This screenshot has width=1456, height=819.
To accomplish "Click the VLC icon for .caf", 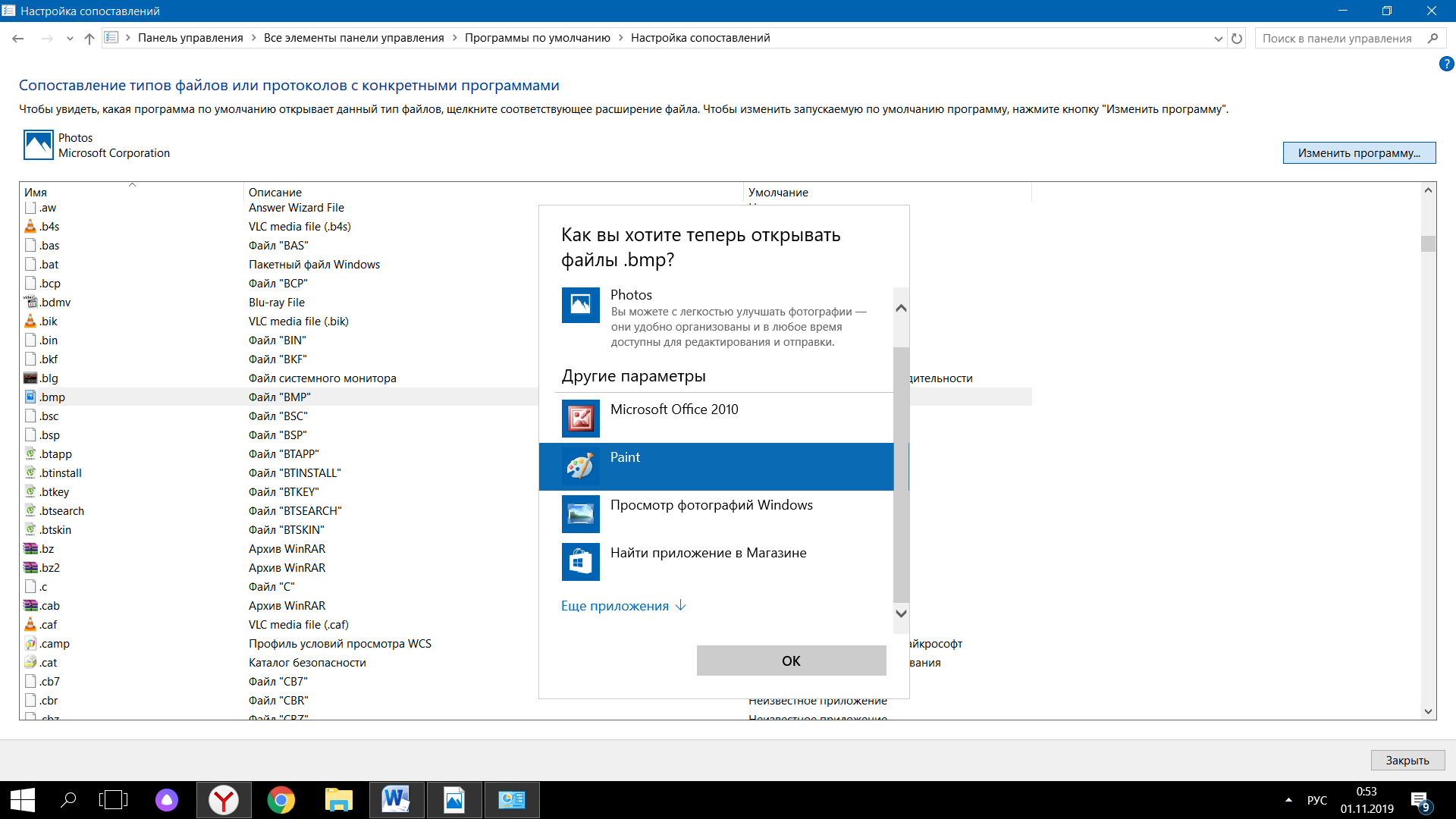I will coord(30,624).
